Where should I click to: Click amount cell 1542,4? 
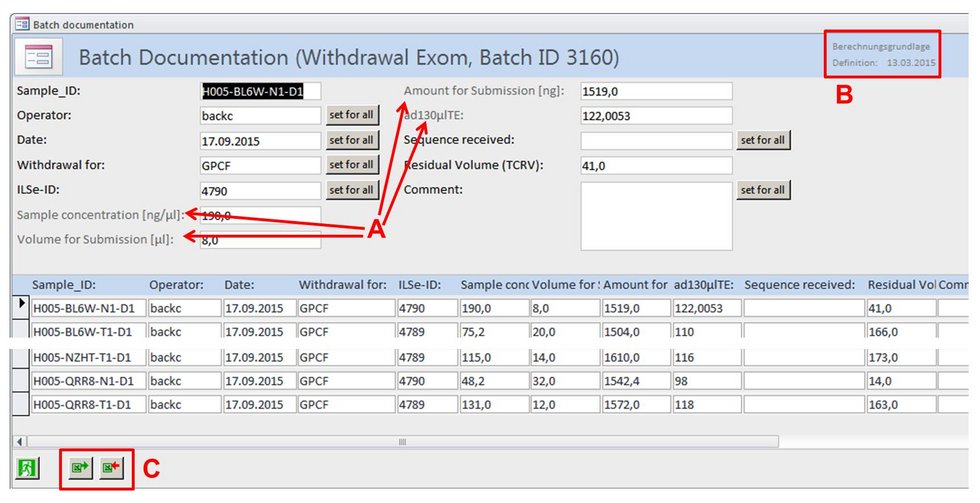(x=636, y=381)
